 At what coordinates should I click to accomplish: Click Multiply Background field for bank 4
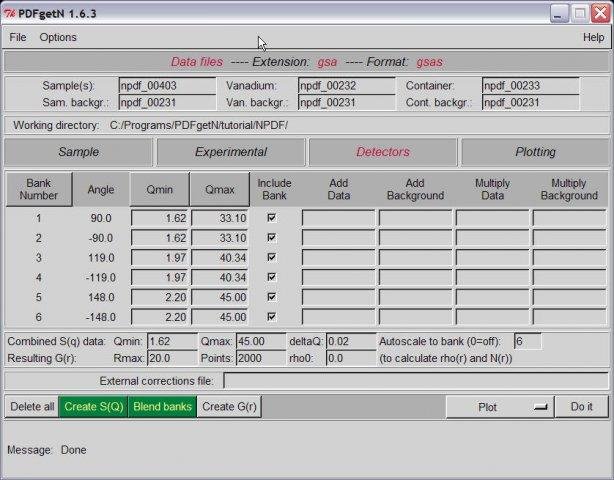coord(569,277)
